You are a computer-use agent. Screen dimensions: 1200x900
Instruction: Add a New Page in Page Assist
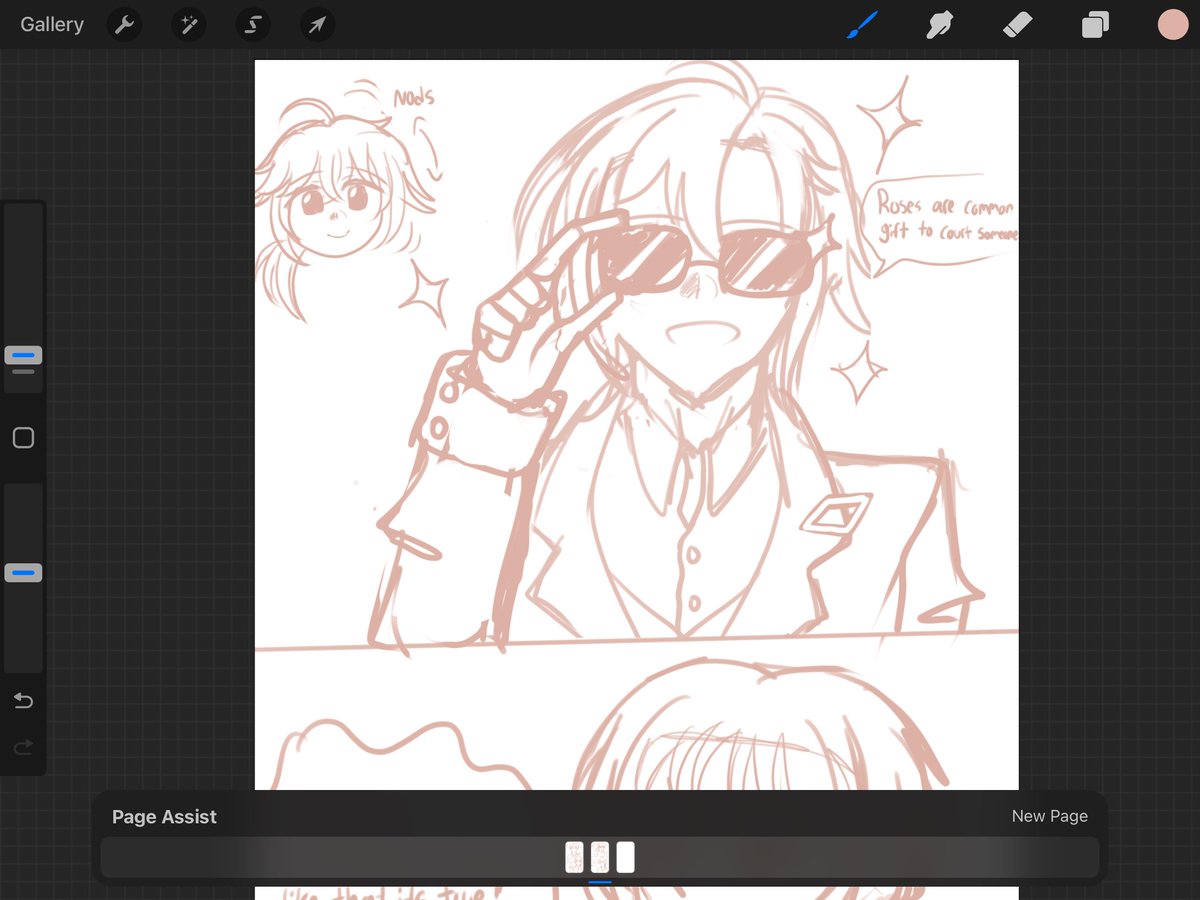click(1049, 816)
